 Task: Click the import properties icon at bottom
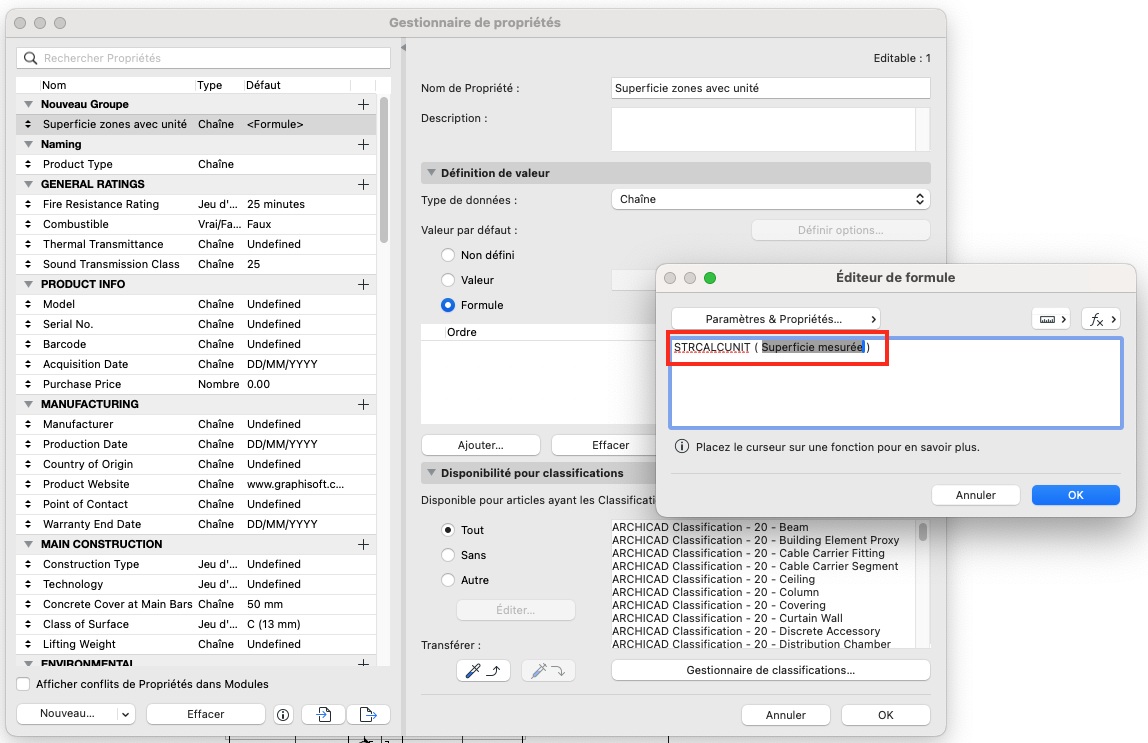click(324, 714)
